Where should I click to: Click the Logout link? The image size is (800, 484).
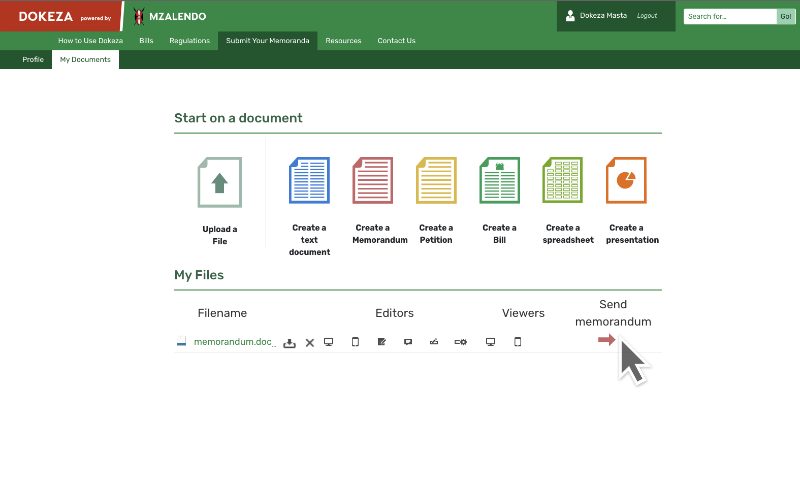647,16
